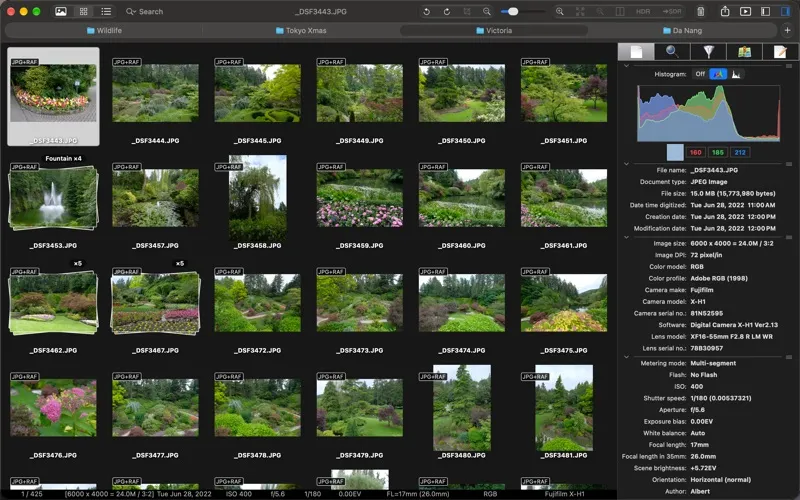The image size is (800, 500).
Task: Open the notes editing inspector tab
Action: [x=780, y=52]
